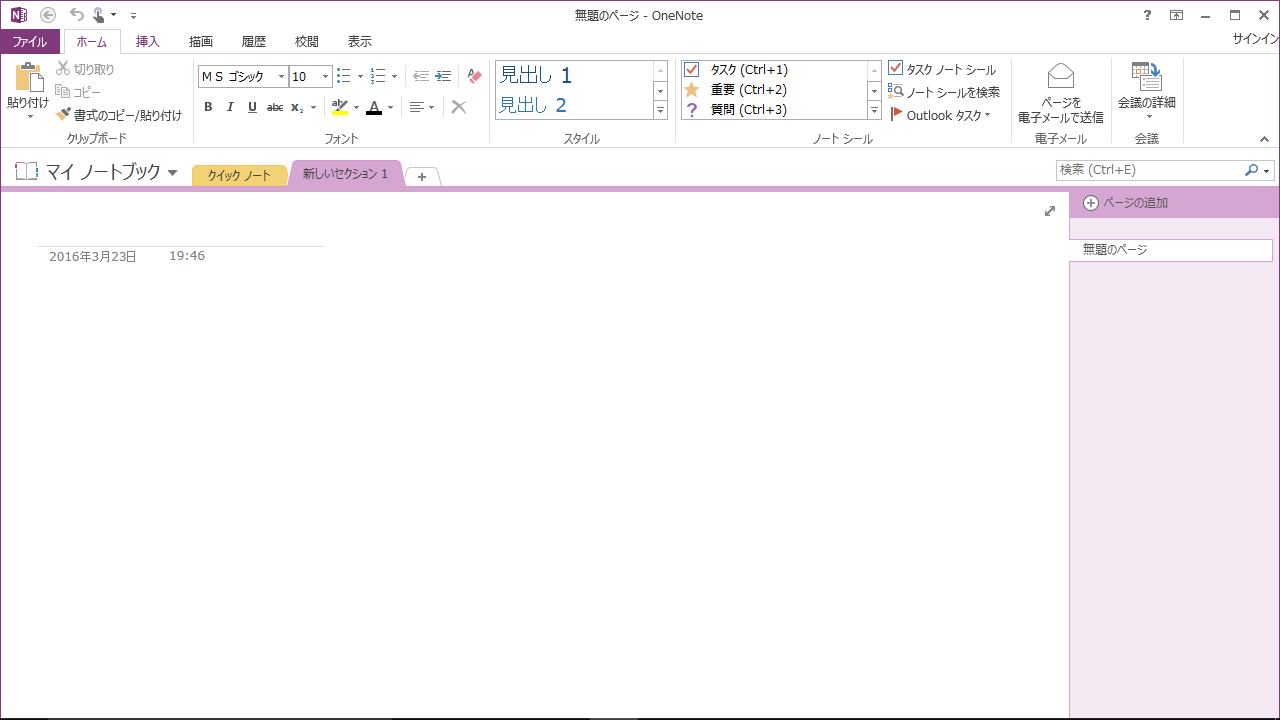The width and height of the screenshot is (1280, 720).
Task: Apply the font color swatch
Action: (x=374, y=107)
